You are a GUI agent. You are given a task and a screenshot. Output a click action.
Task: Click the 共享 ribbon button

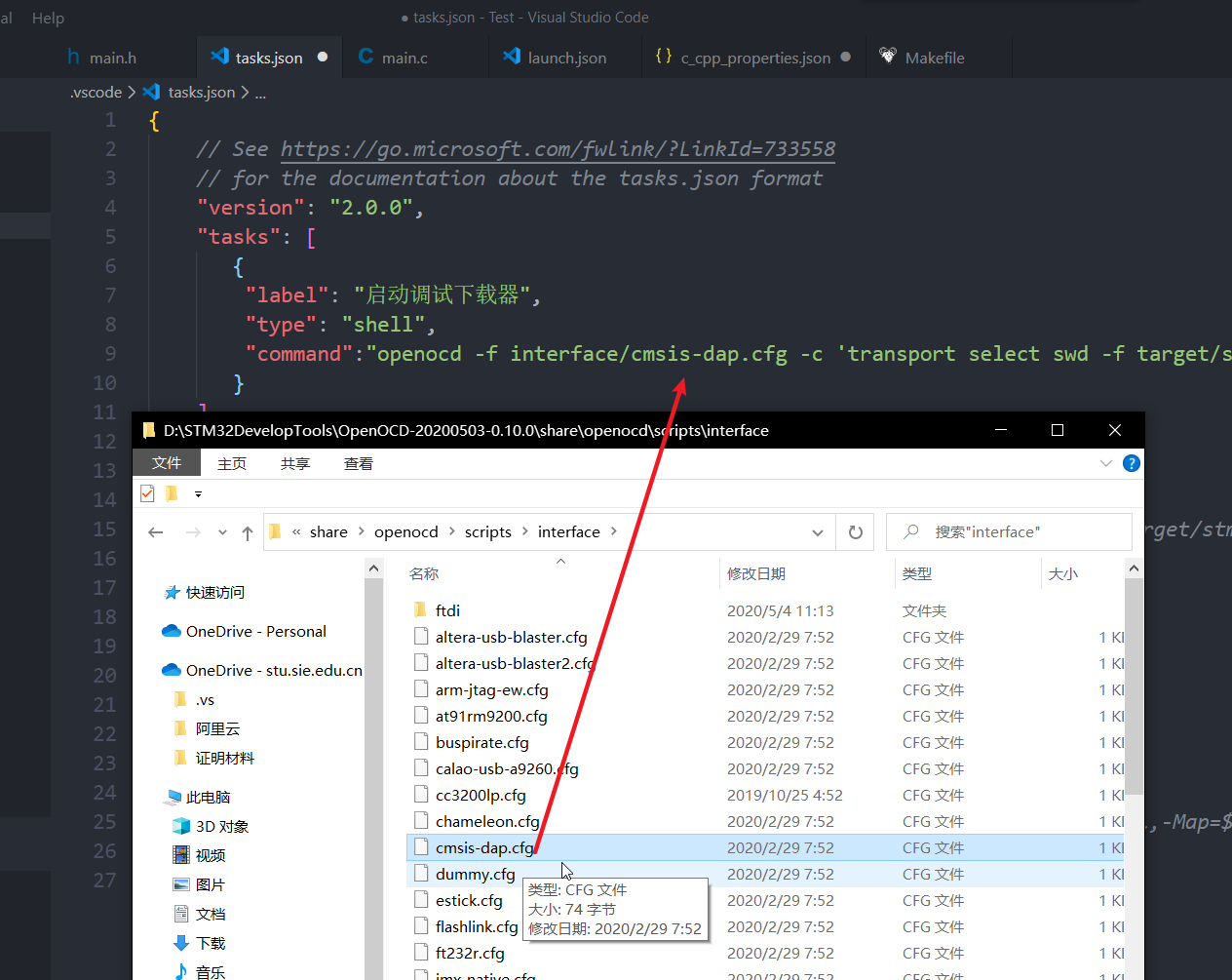(294, 463)
